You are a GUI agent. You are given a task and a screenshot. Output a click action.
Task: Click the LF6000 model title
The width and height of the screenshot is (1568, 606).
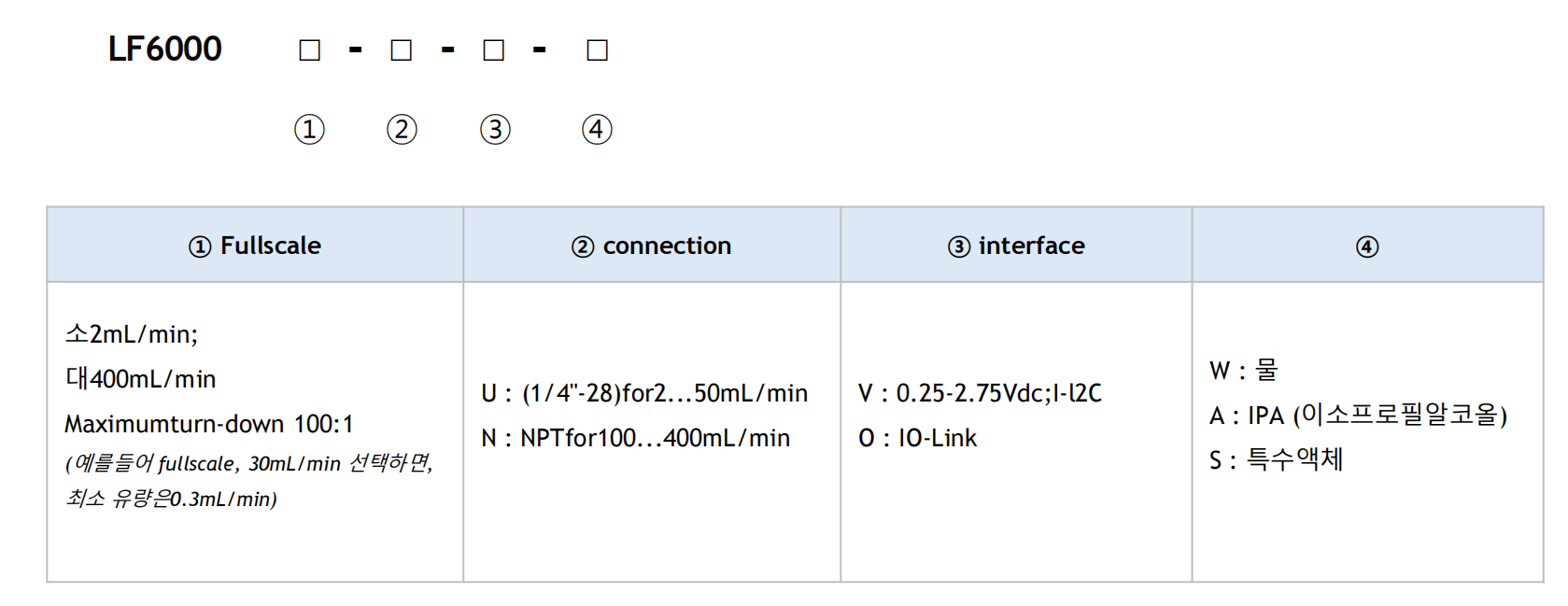point(165,49)
